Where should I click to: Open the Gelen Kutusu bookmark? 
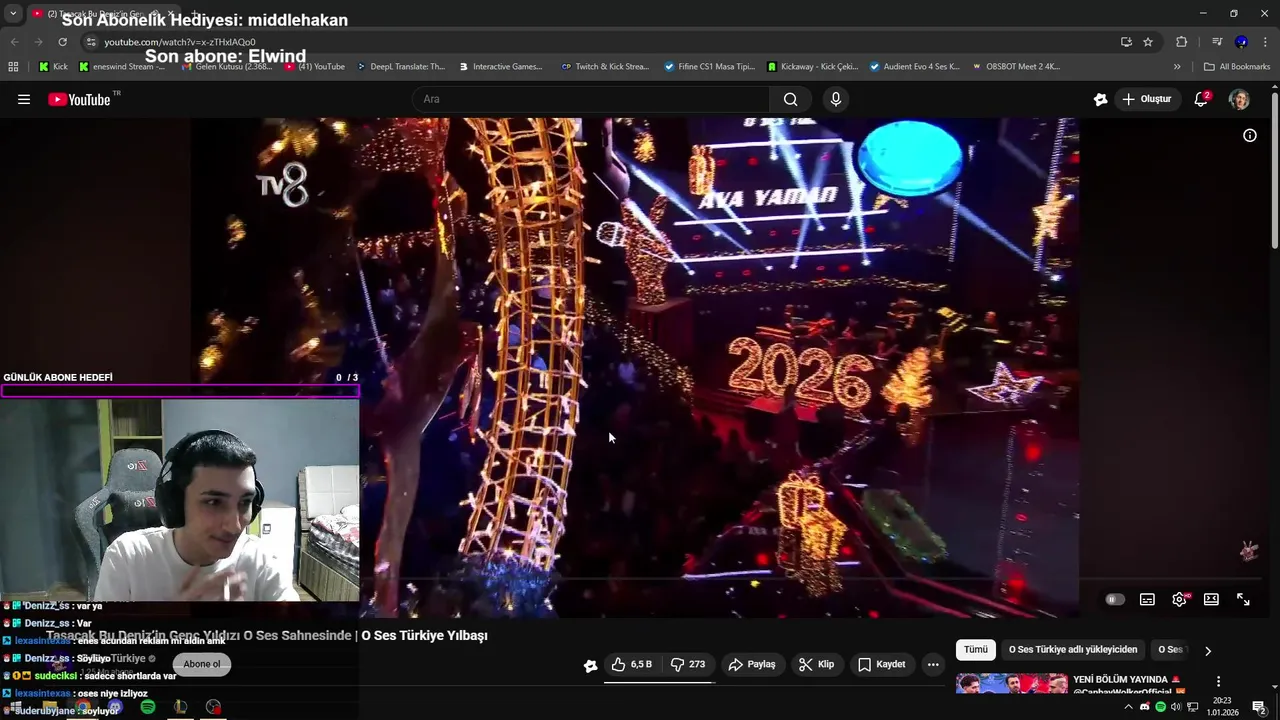pos(226,67)
